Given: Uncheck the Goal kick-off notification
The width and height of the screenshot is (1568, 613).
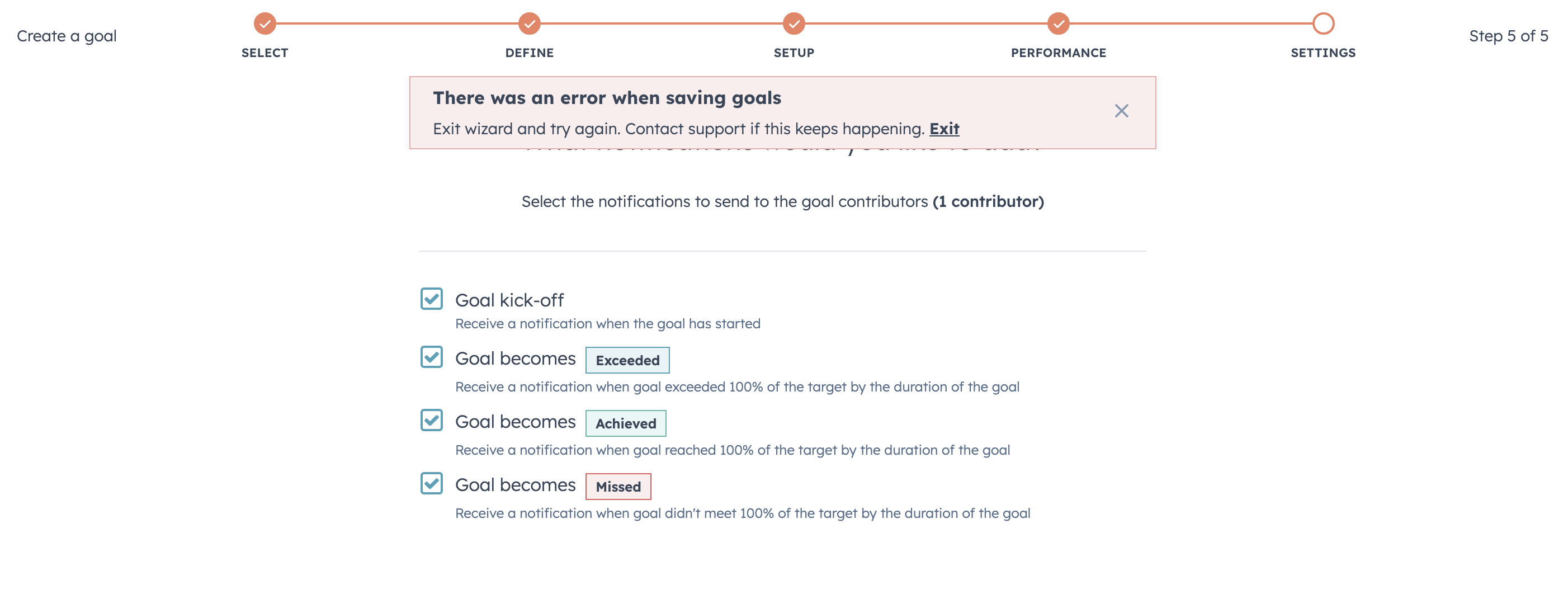Looking at the screenshot, I should pos(432,298).
